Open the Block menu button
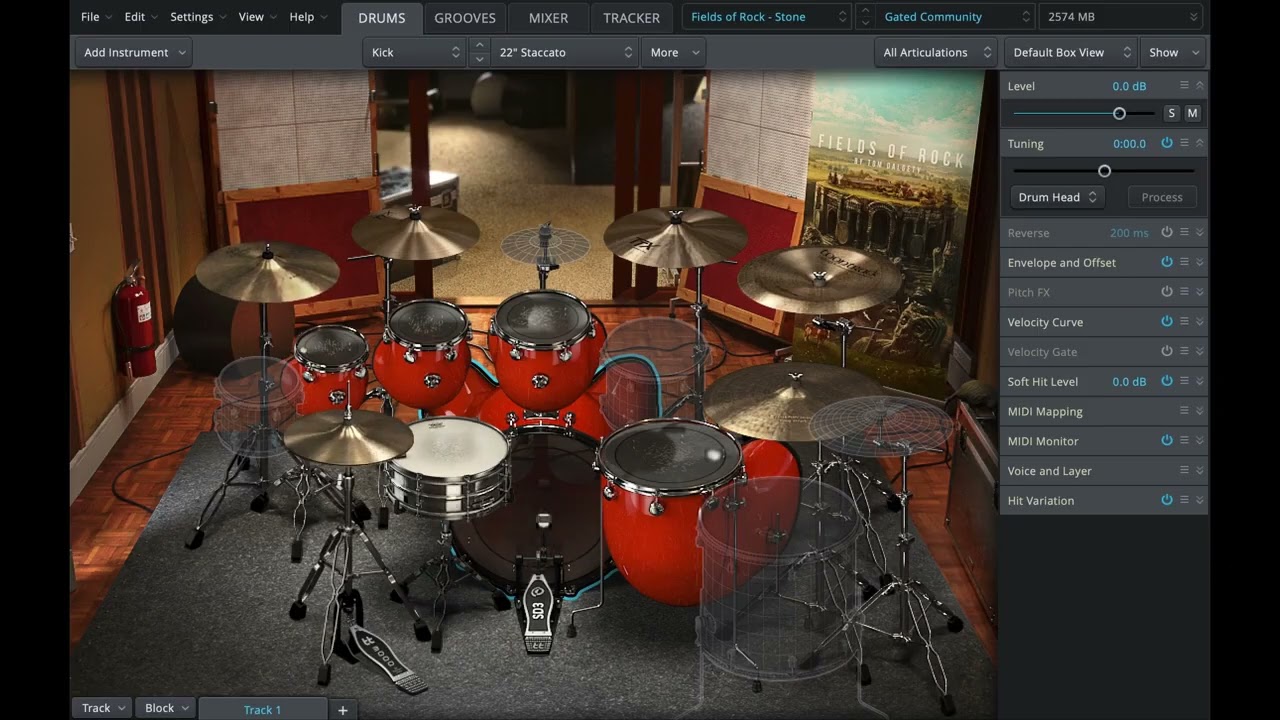Viewport: 1280px width, 720px height. 165,708
